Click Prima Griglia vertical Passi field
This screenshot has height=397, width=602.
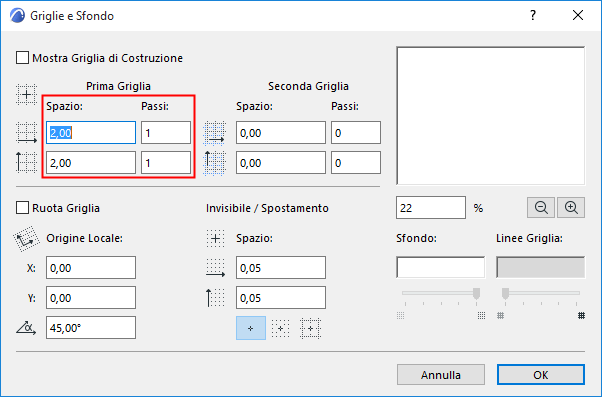pos(166,163)
